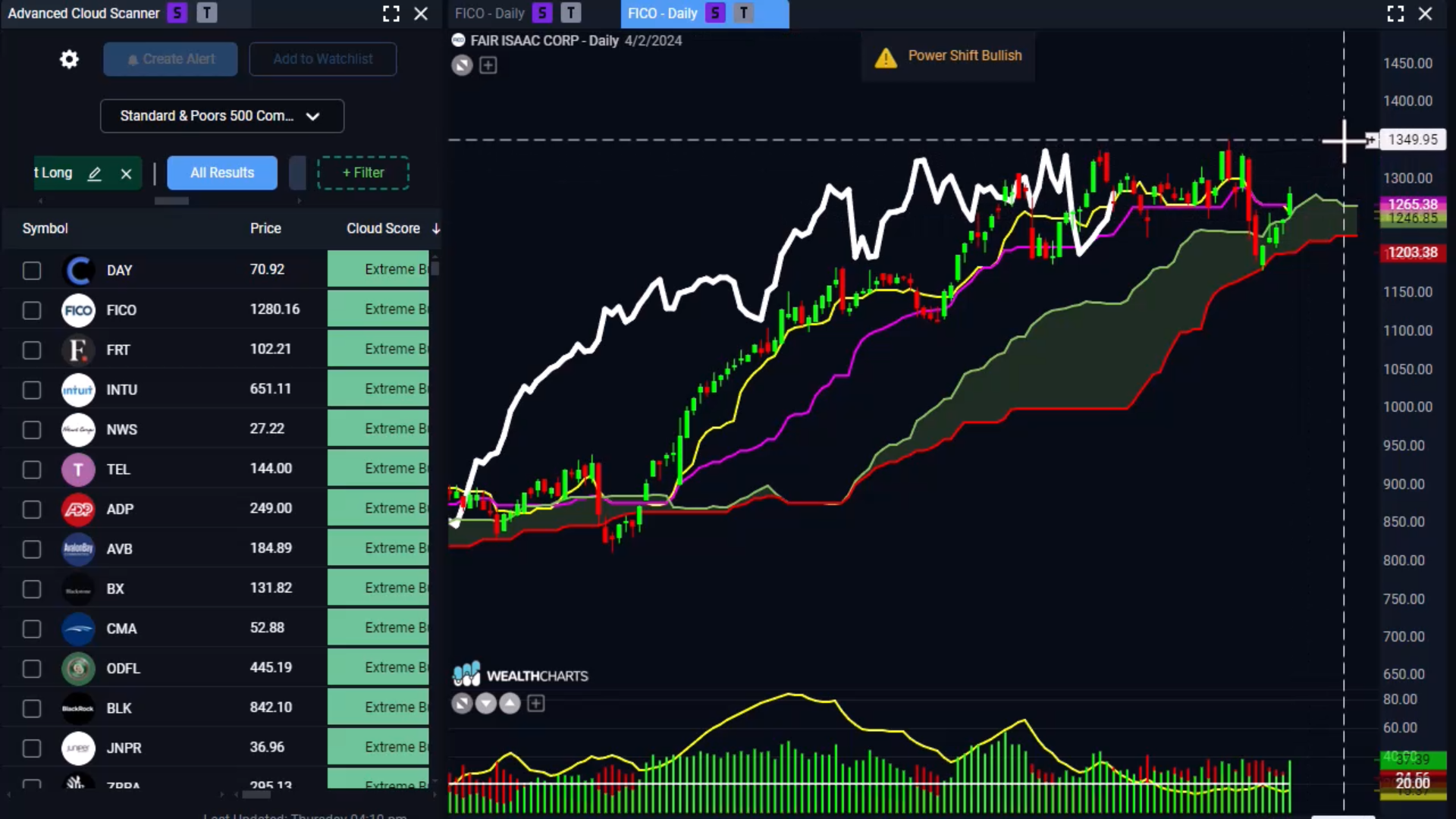Screen dimensions: 1456x819
Task: Click the results list vertical scrollbar
Action: click(435, 268)
